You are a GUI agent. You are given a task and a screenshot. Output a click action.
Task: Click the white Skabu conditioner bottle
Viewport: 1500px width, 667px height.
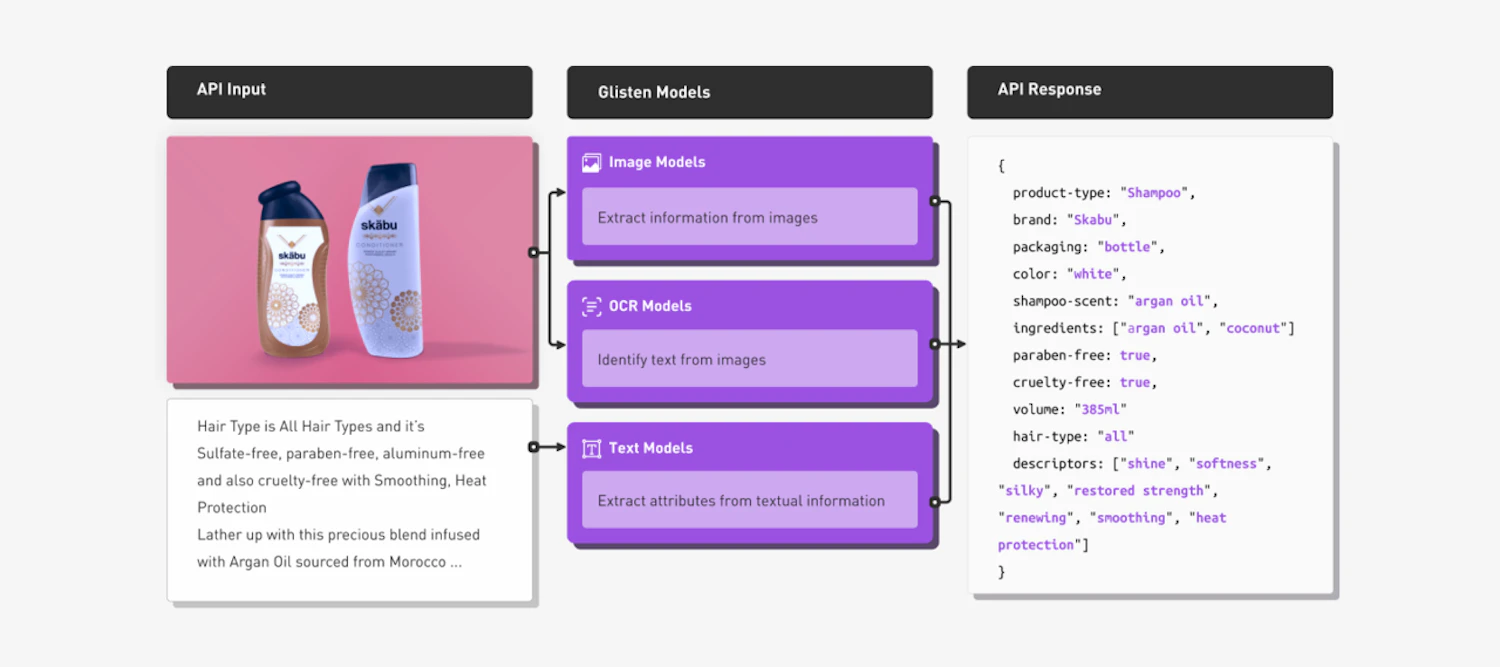387,262
